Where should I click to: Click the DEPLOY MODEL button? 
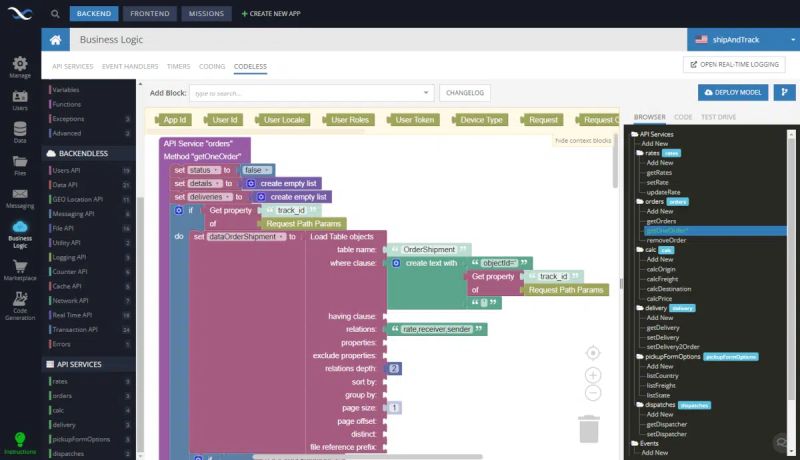click(x=733, y=92)
